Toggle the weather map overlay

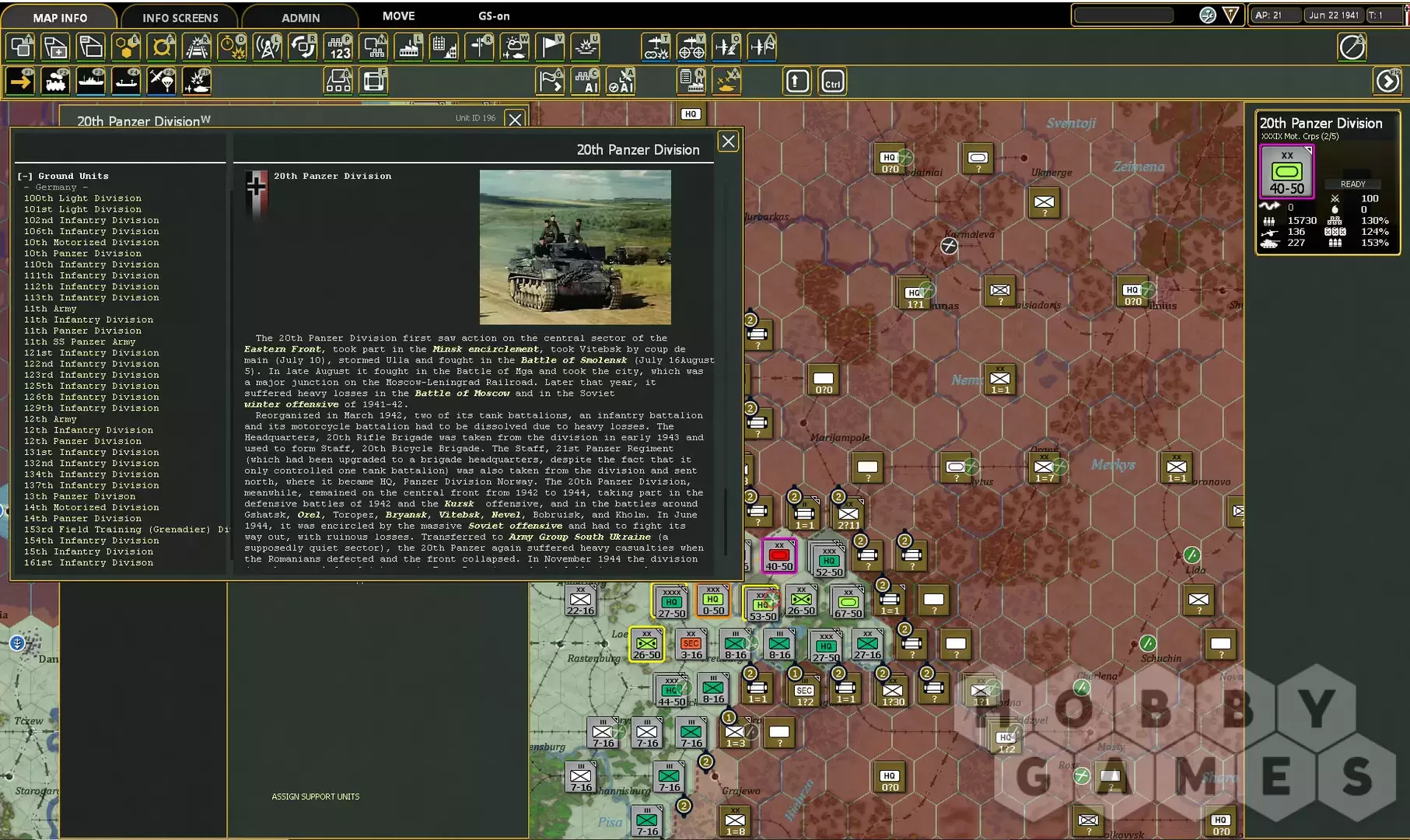pos(515,47)
